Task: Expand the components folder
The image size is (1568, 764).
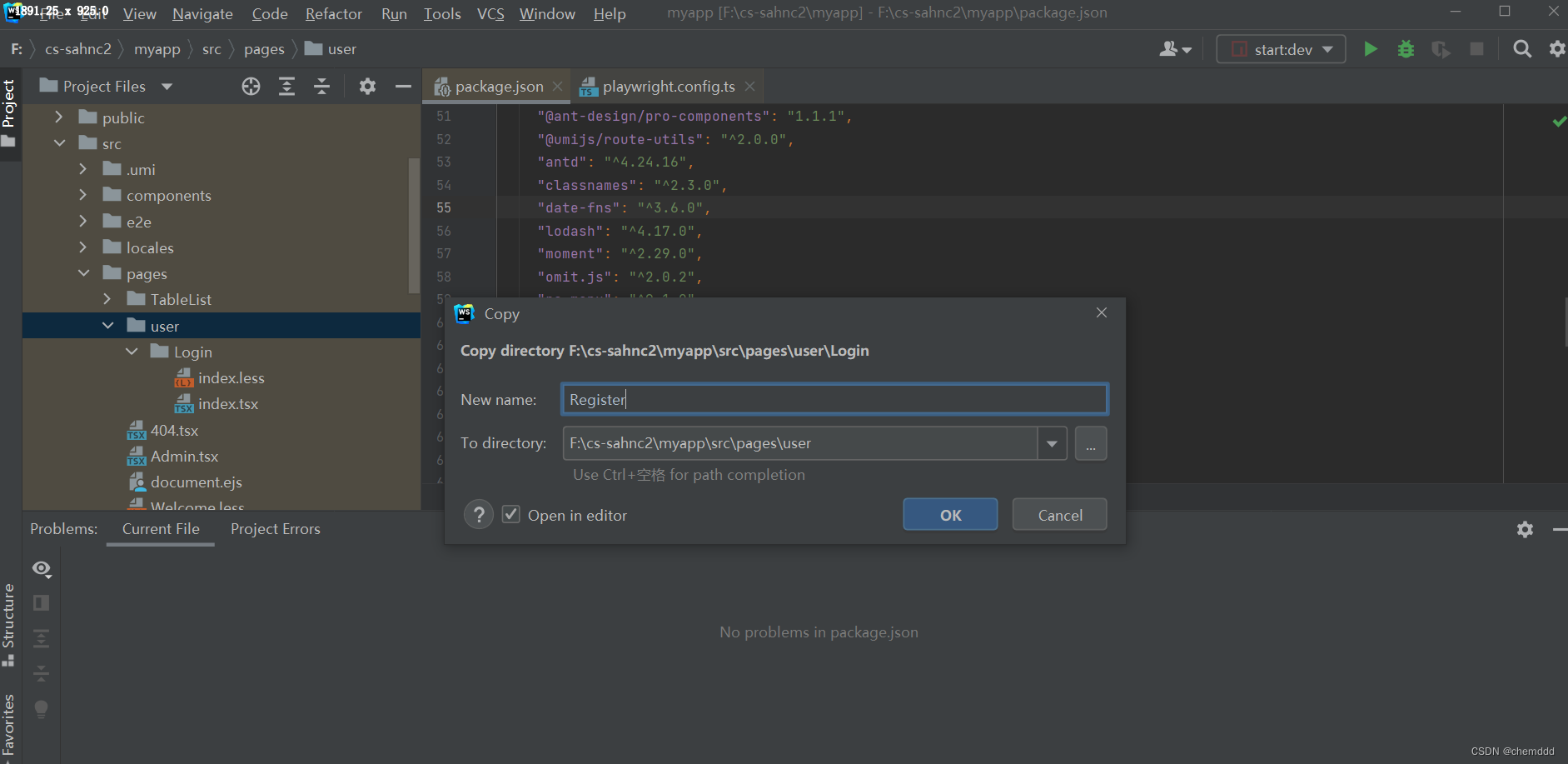Action: tap(82, 195)
